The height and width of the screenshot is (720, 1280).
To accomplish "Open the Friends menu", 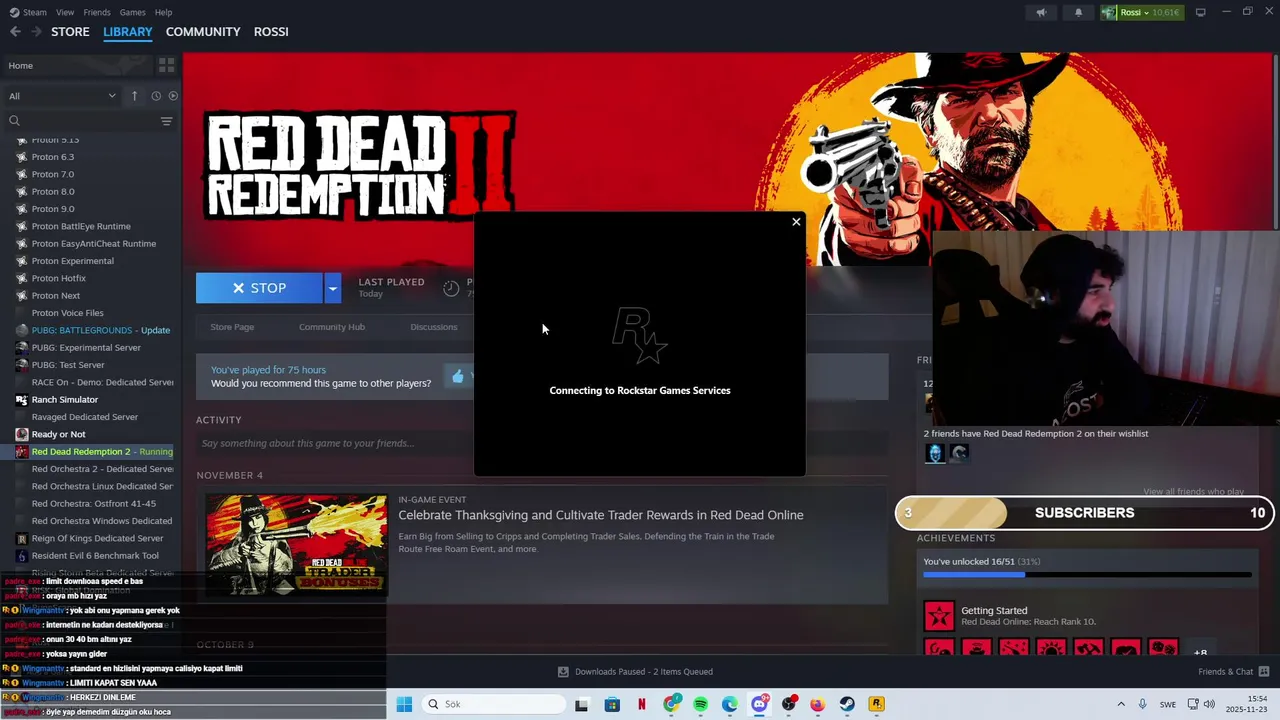I will (x=97, y=12).
